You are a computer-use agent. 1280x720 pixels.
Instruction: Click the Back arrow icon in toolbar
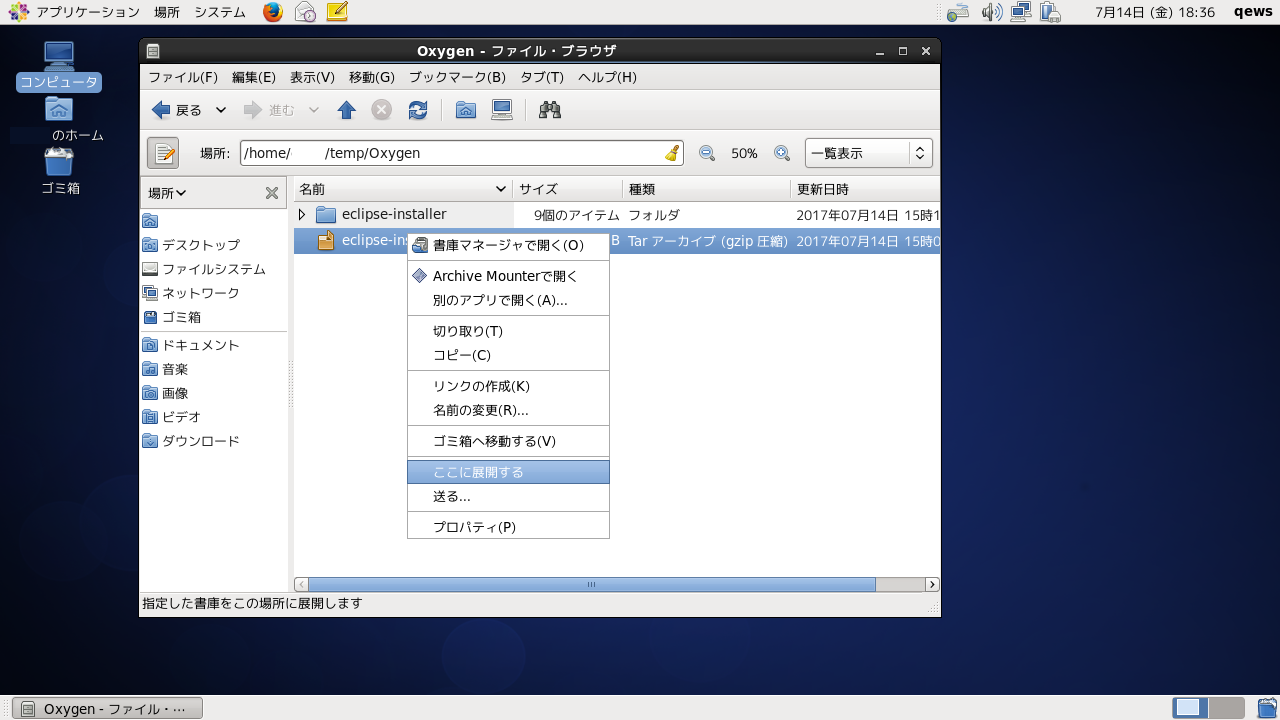coord(161,110)
